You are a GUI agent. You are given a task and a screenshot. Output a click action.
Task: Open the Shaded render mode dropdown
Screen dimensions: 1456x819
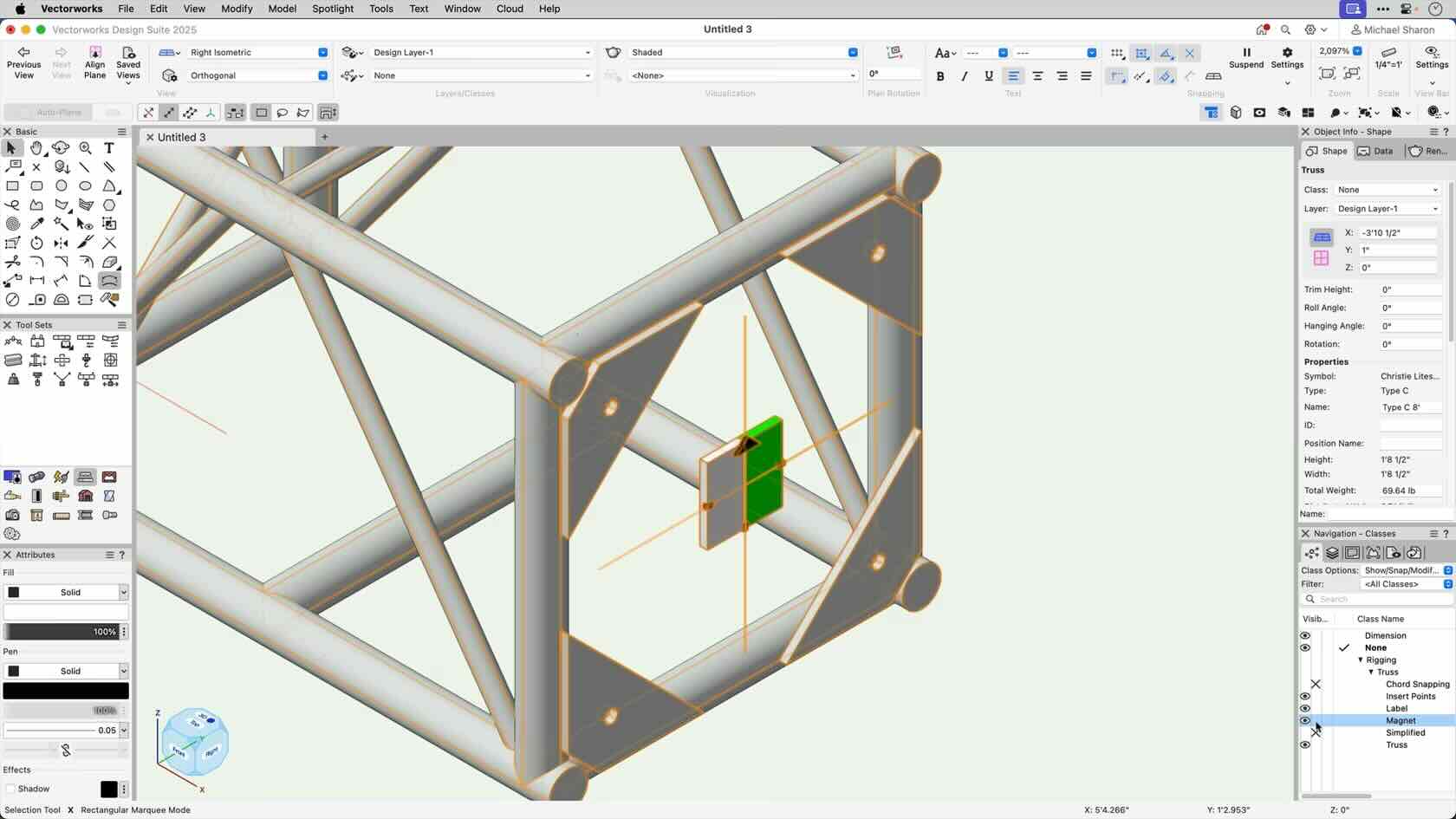(743, 52)
